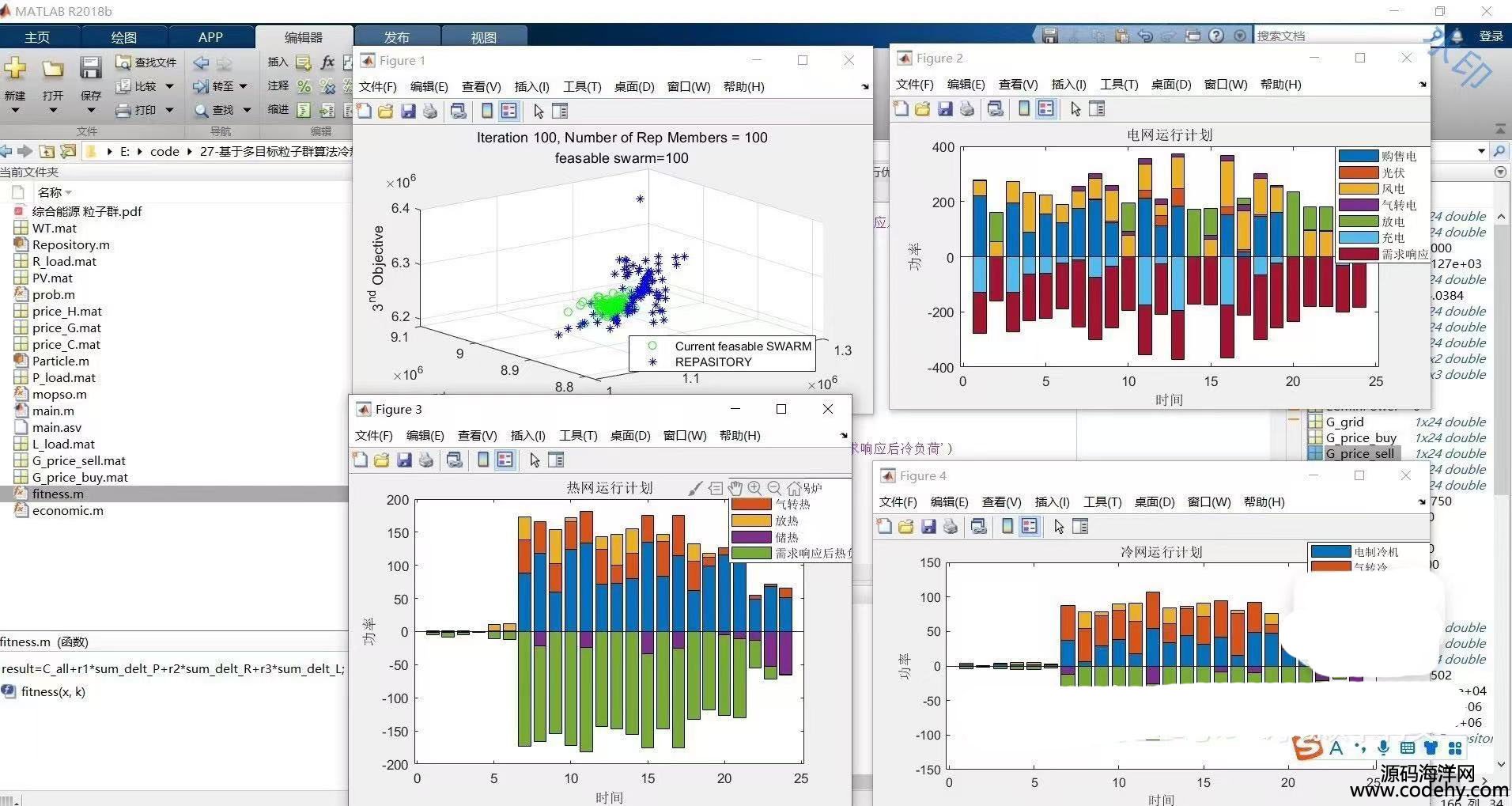The image size is (1512, 806).
Task: Select Zoom Out tool on Figure 3 axes
Action: (x=774, y=488)
